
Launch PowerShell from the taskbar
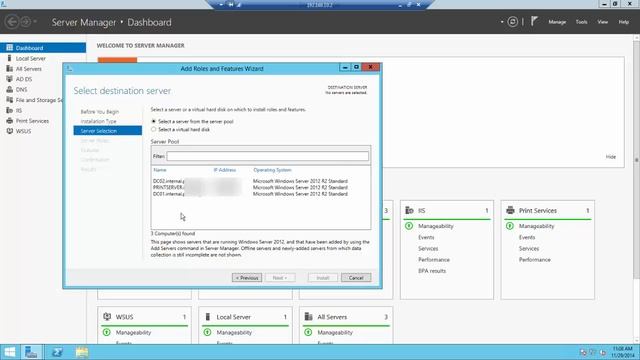[57, 352]
